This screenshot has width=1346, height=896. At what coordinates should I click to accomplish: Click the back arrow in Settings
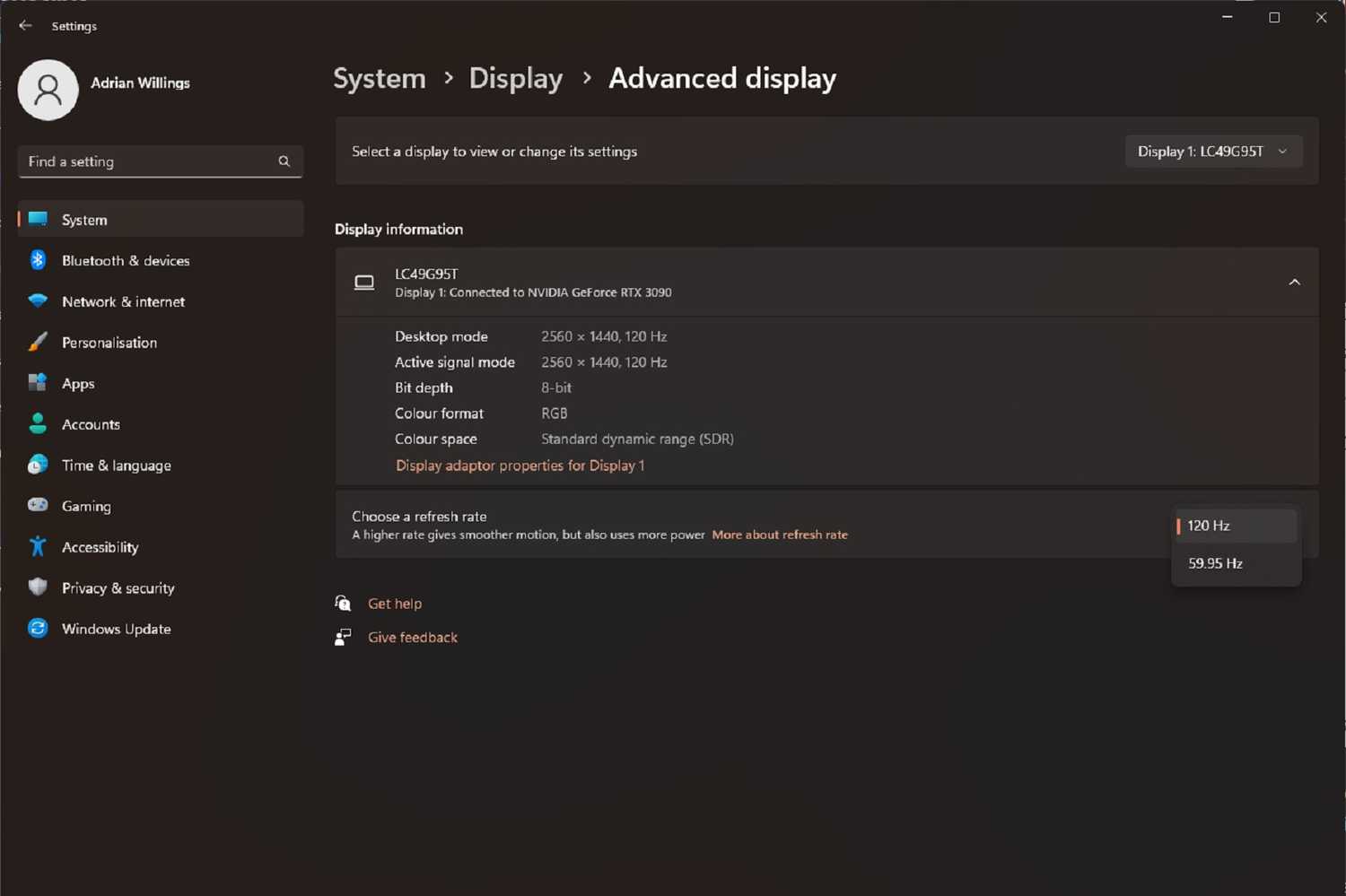pos(25,26)
